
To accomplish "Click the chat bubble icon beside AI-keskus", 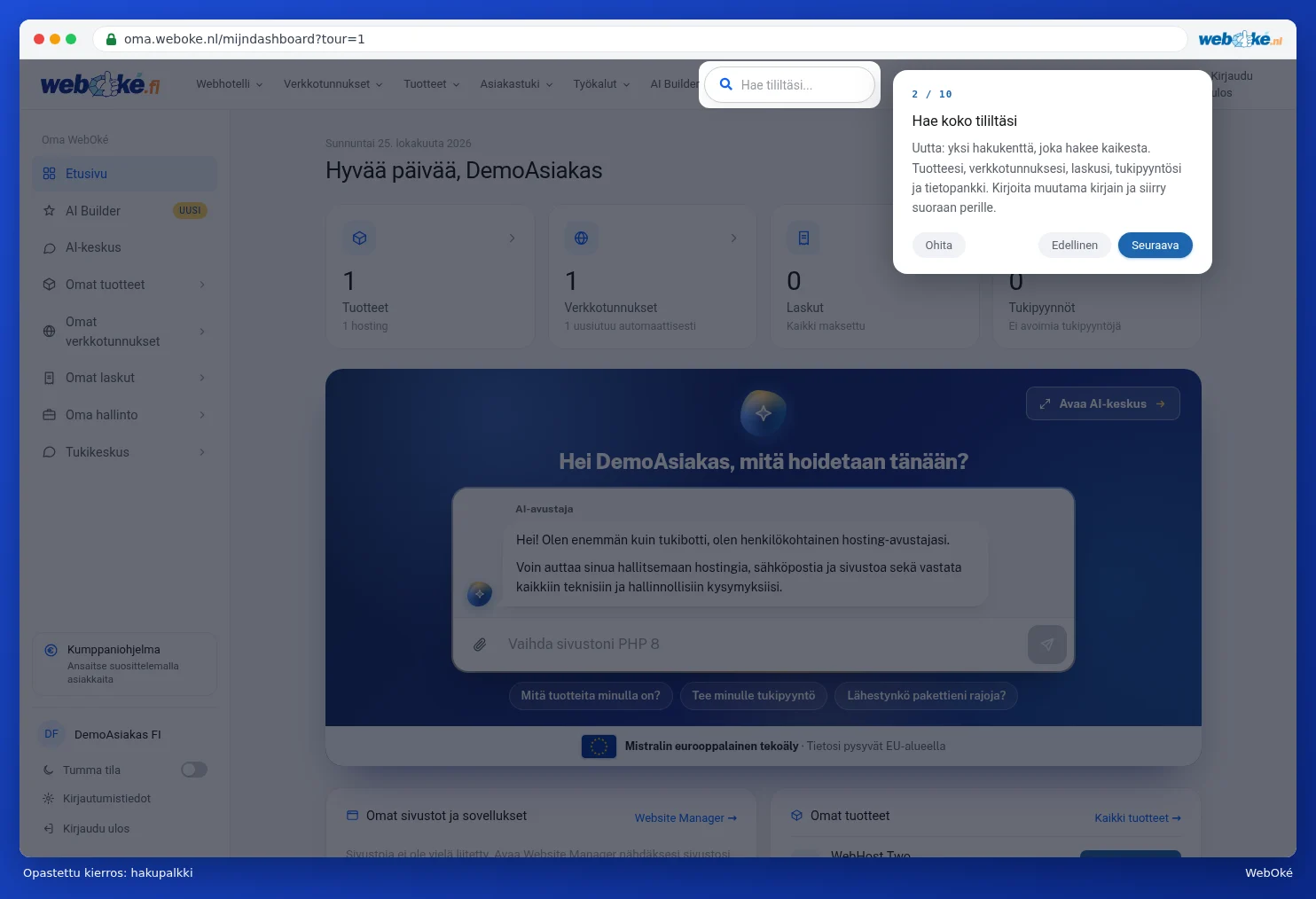I will (x=49, y=248).
